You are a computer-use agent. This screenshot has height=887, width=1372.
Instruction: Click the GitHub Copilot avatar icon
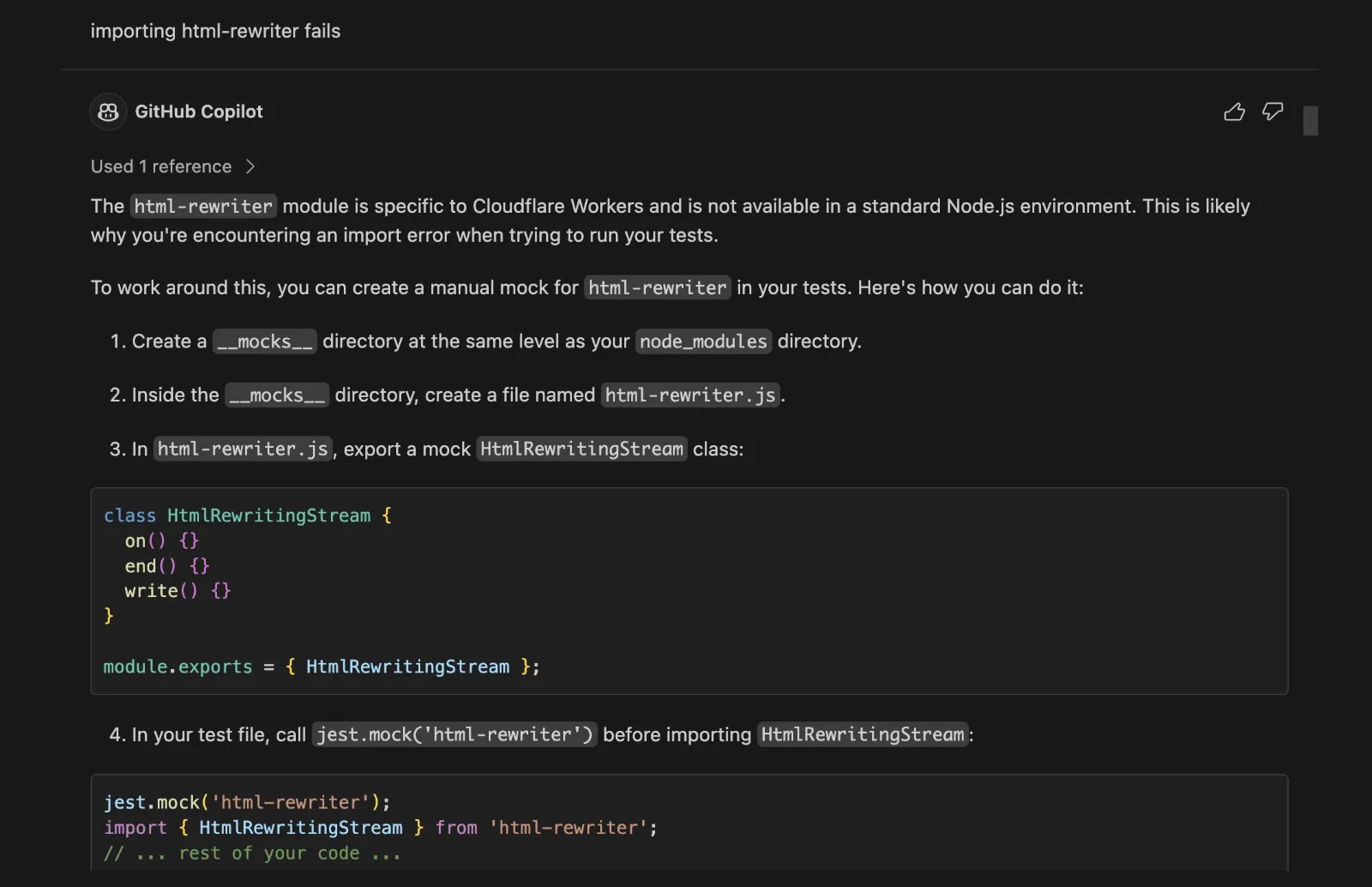(108, 112)
